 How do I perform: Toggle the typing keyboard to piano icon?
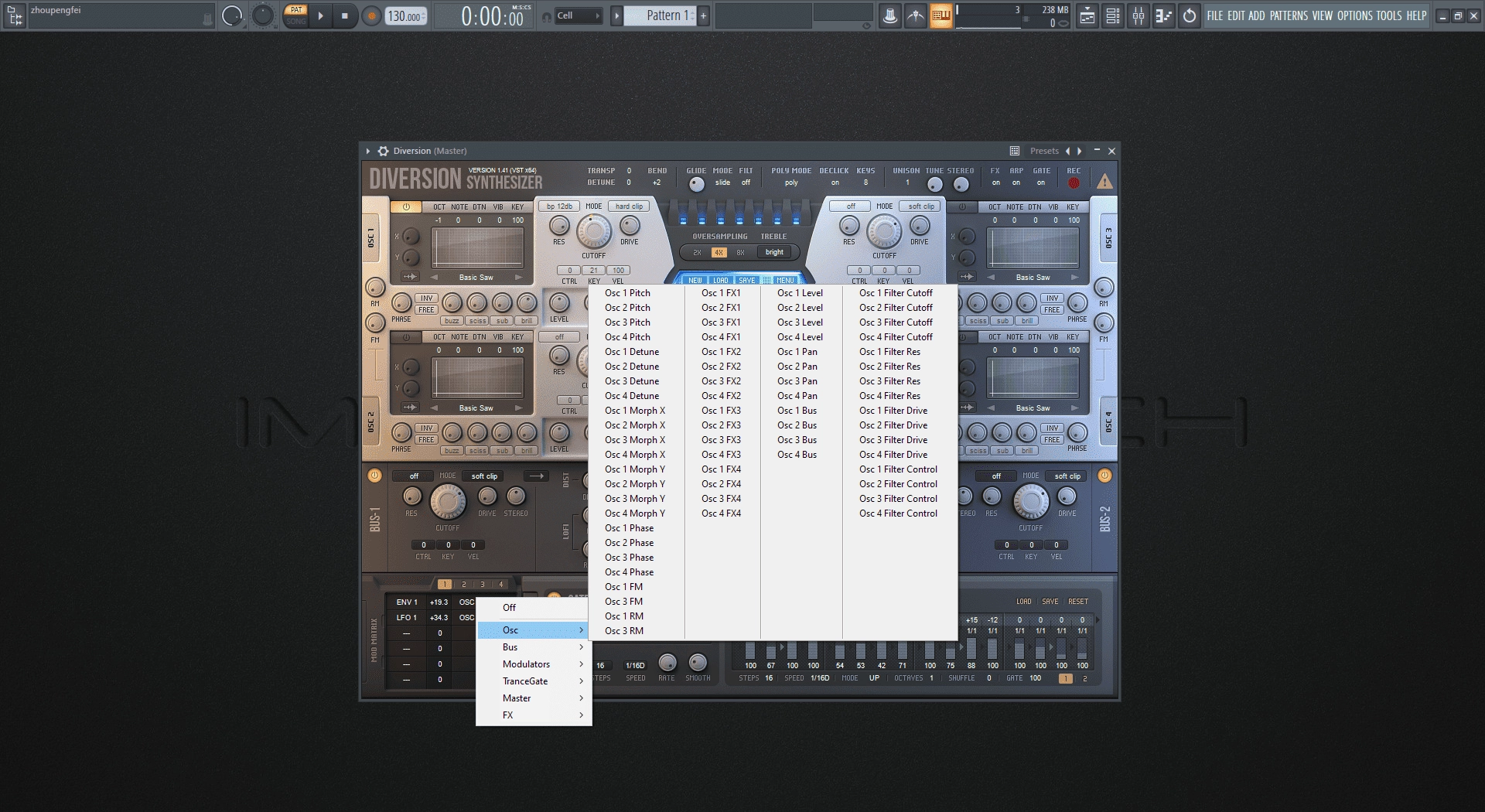point(940,15)
